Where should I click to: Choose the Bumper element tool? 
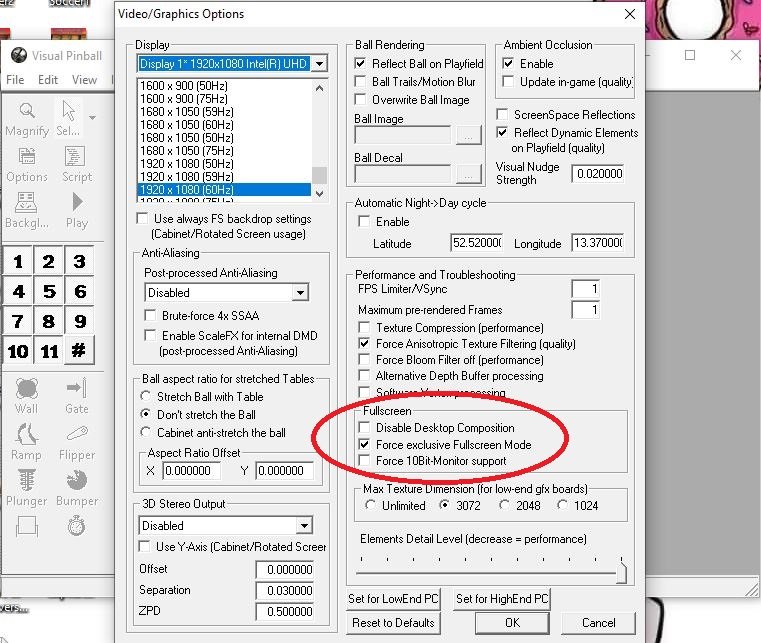click(x=77, y=487)
